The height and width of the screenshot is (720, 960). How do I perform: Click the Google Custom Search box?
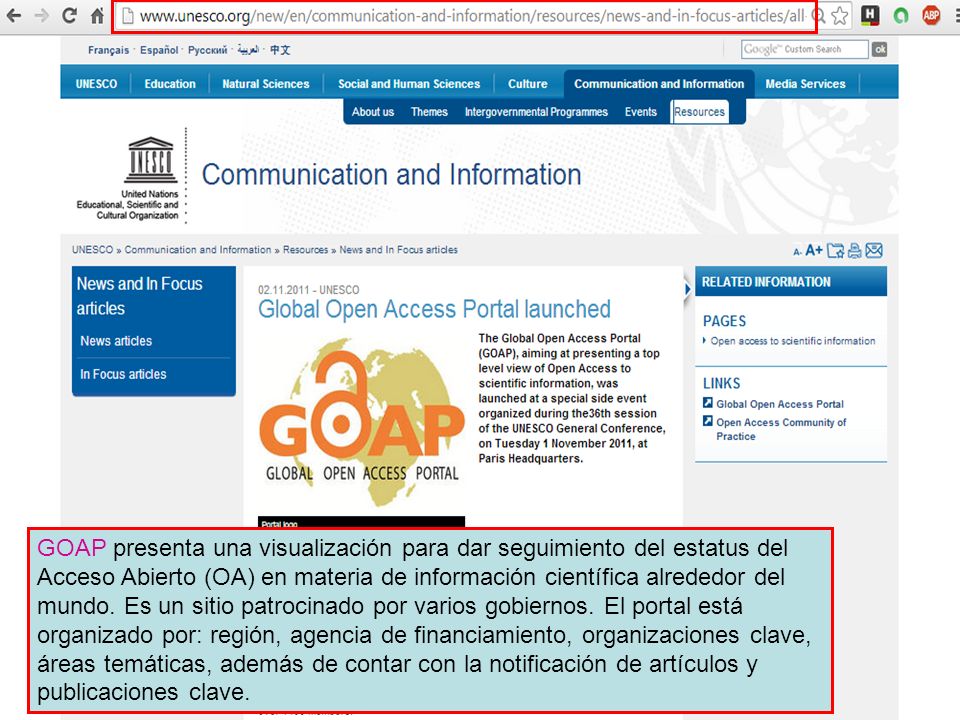click(804, 49)
